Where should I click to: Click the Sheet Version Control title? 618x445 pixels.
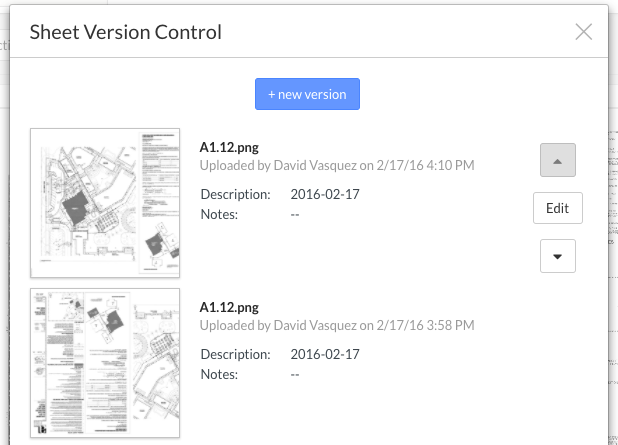tap(126, 32)
